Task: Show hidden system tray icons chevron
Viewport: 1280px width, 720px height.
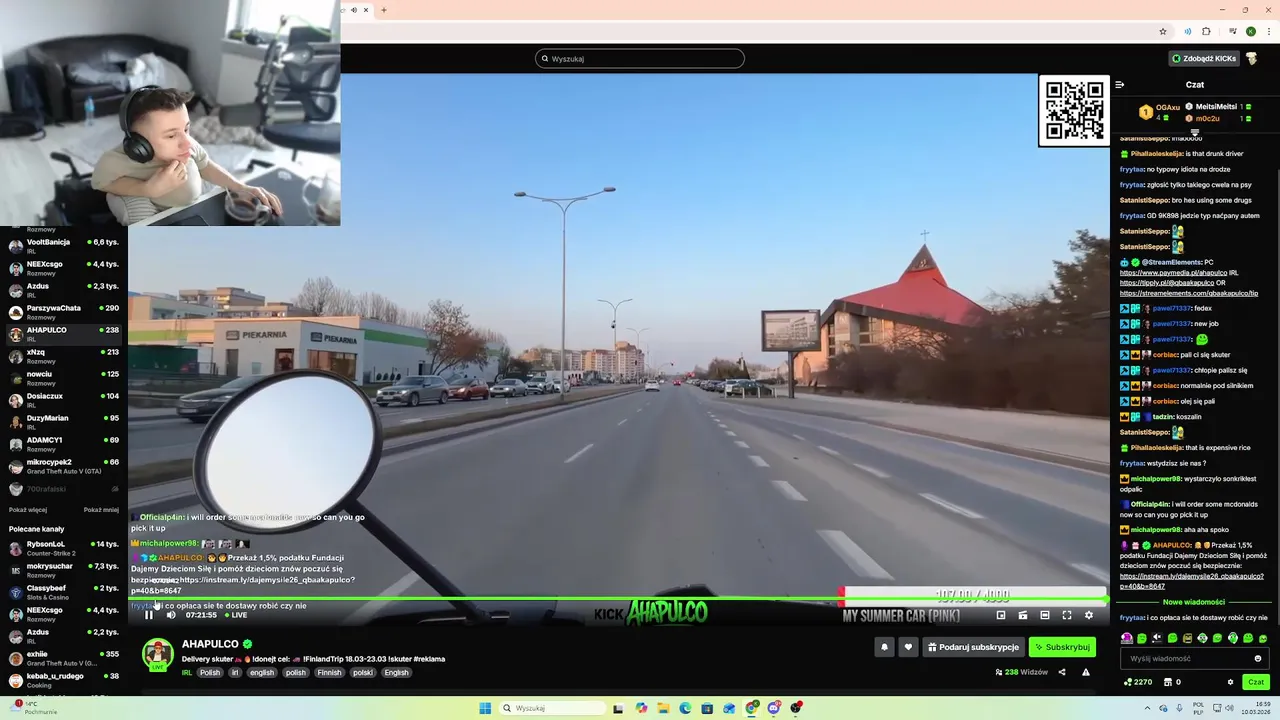Action: pyautogui.click(x=1146, y=708)
